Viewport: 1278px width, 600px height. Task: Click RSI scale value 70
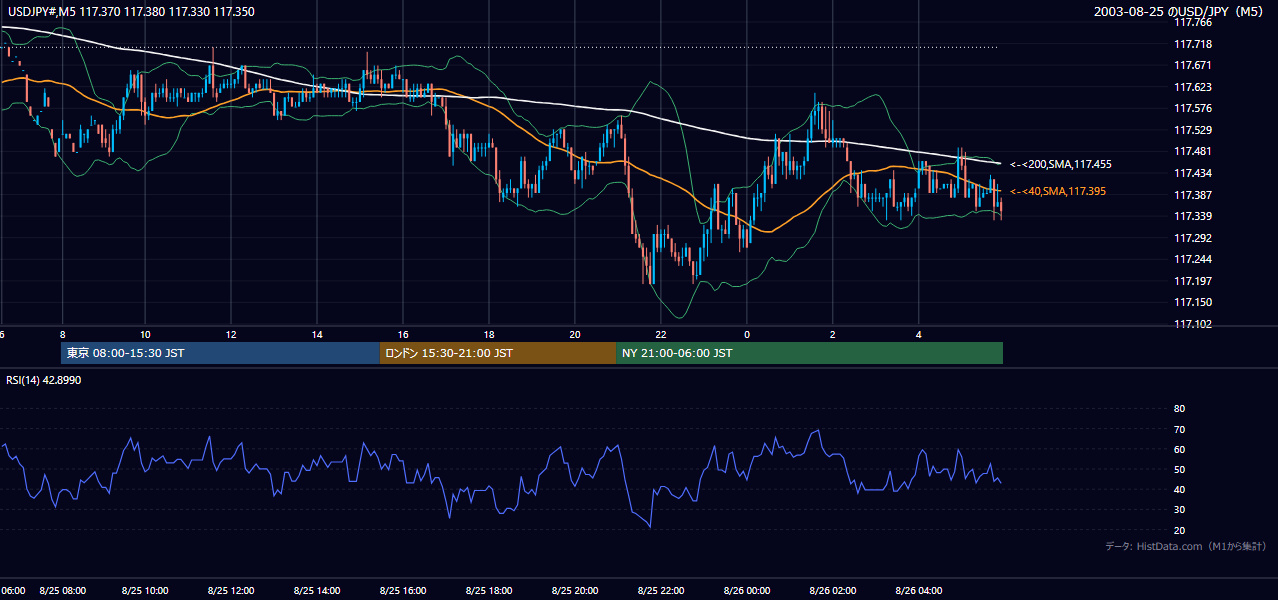[x=1179, y=429]
